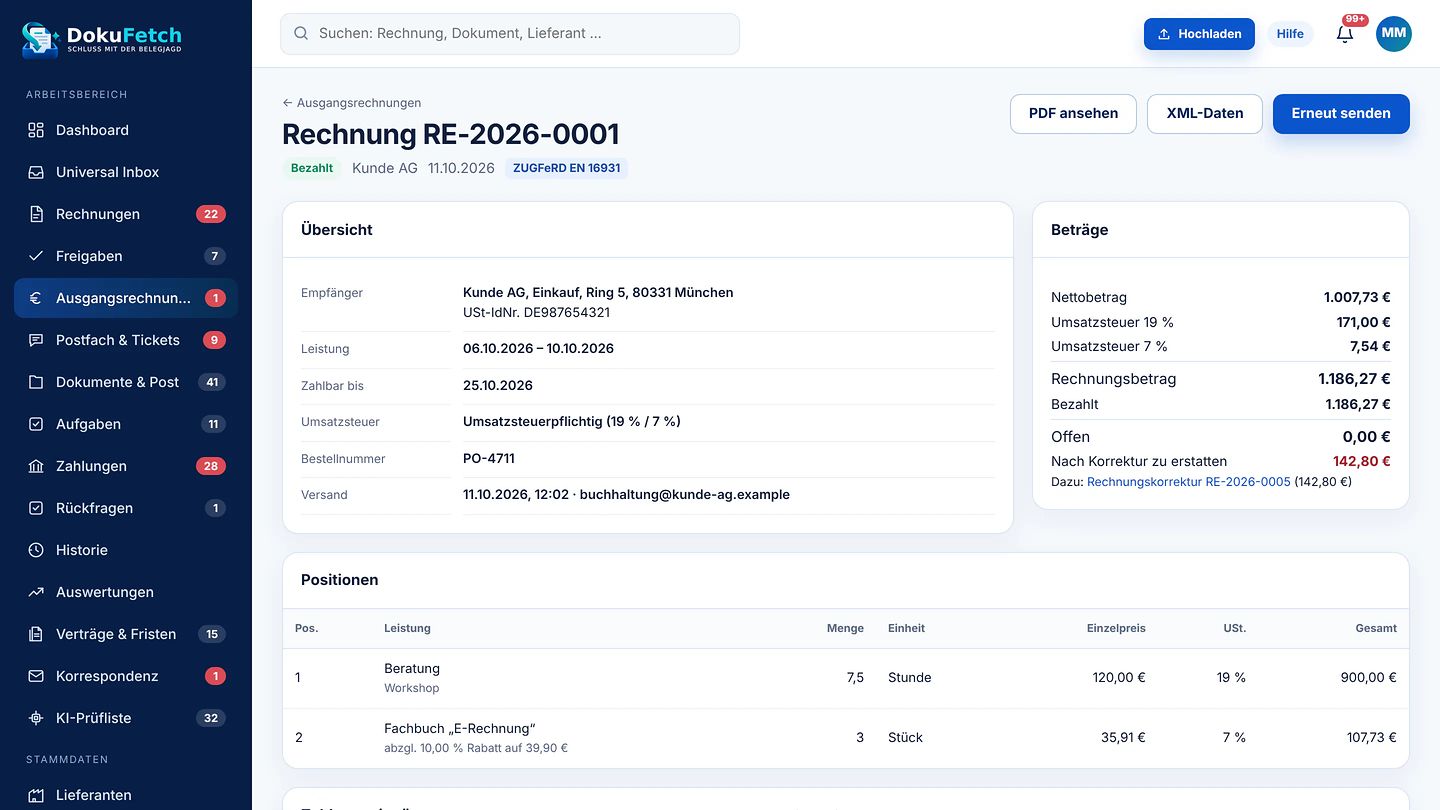1440x810 pixels.
Task: Click the Rechnungsbetrag value 1.186,27 €
Action: 1354,379
